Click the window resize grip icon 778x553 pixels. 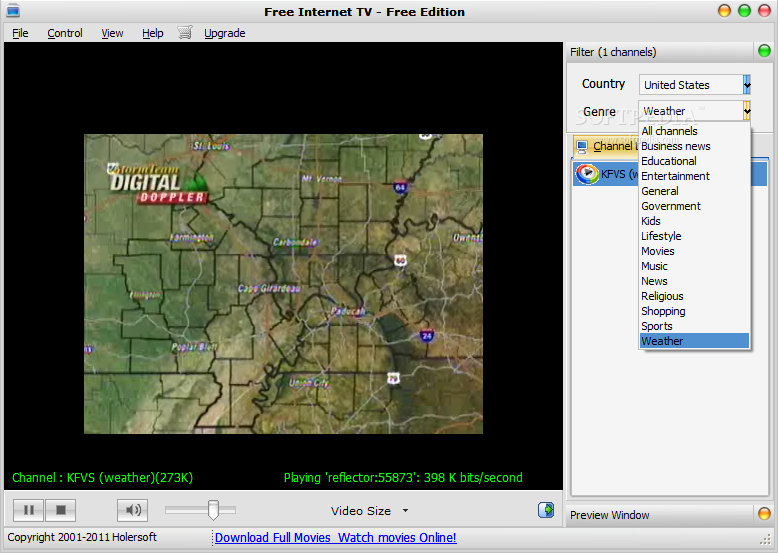[x=766, y=540]
